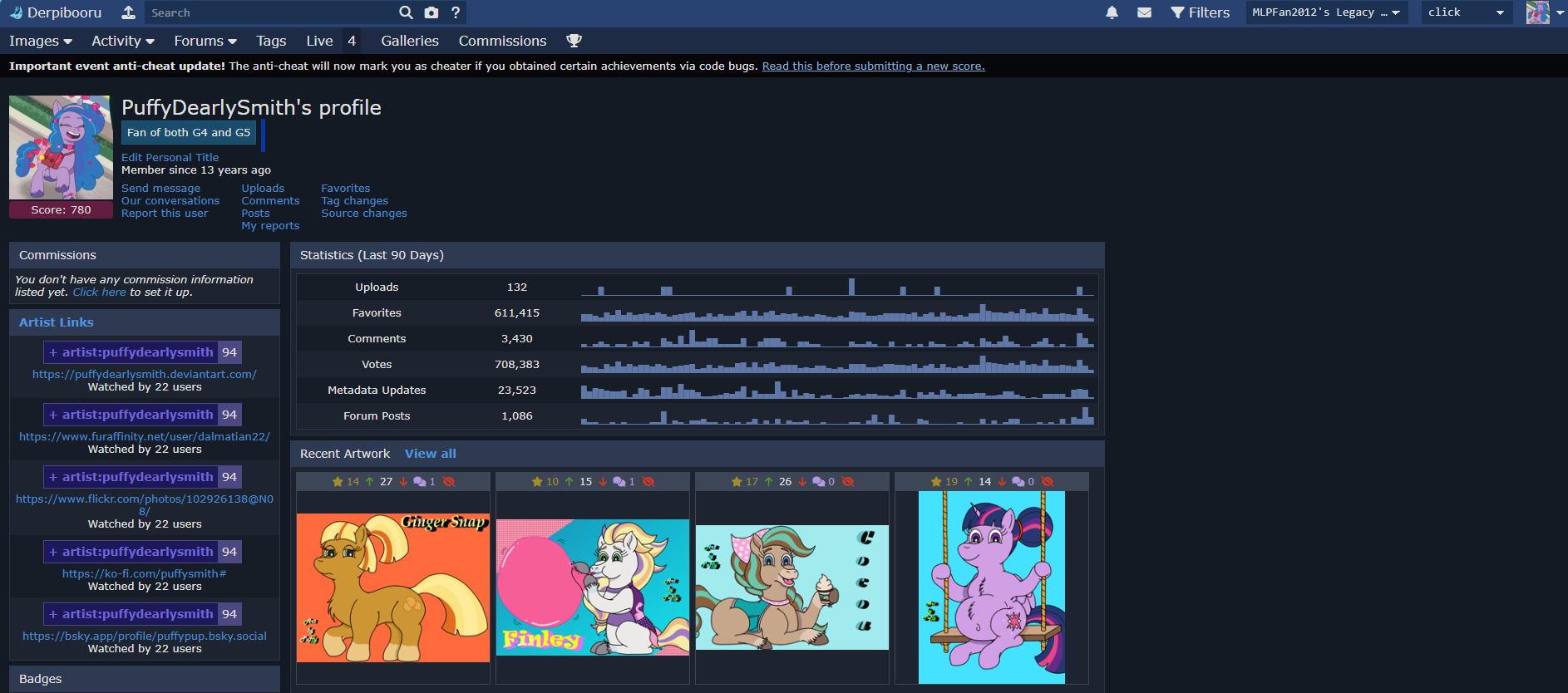Open the Twilight on swing artwork thumbnail
The height and width of the screenshot is (693, 1568).
pos(992,587)
